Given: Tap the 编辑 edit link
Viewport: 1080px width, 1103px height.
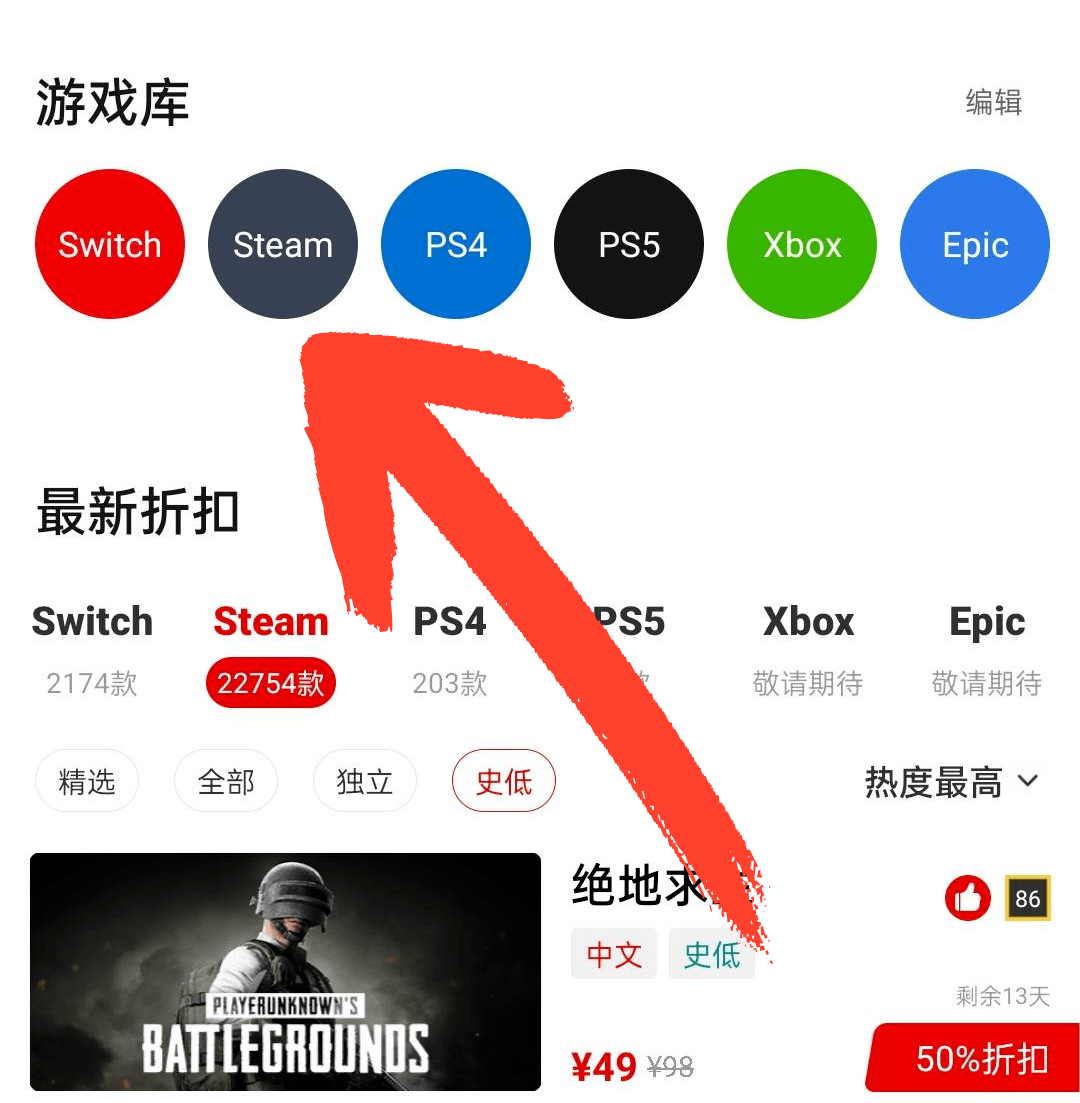Looking at the screenshot, I should click(x=993, y=102).
